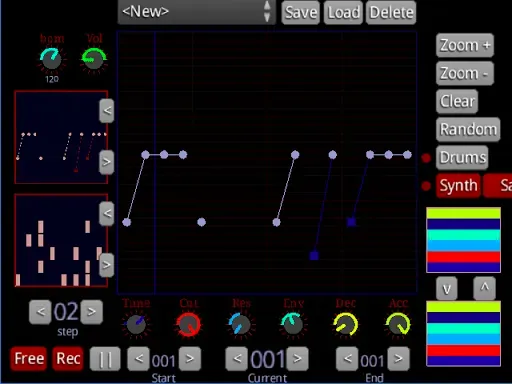Switch to the Synth tab
Screen dimensions: 512x384
click(458, 185)
